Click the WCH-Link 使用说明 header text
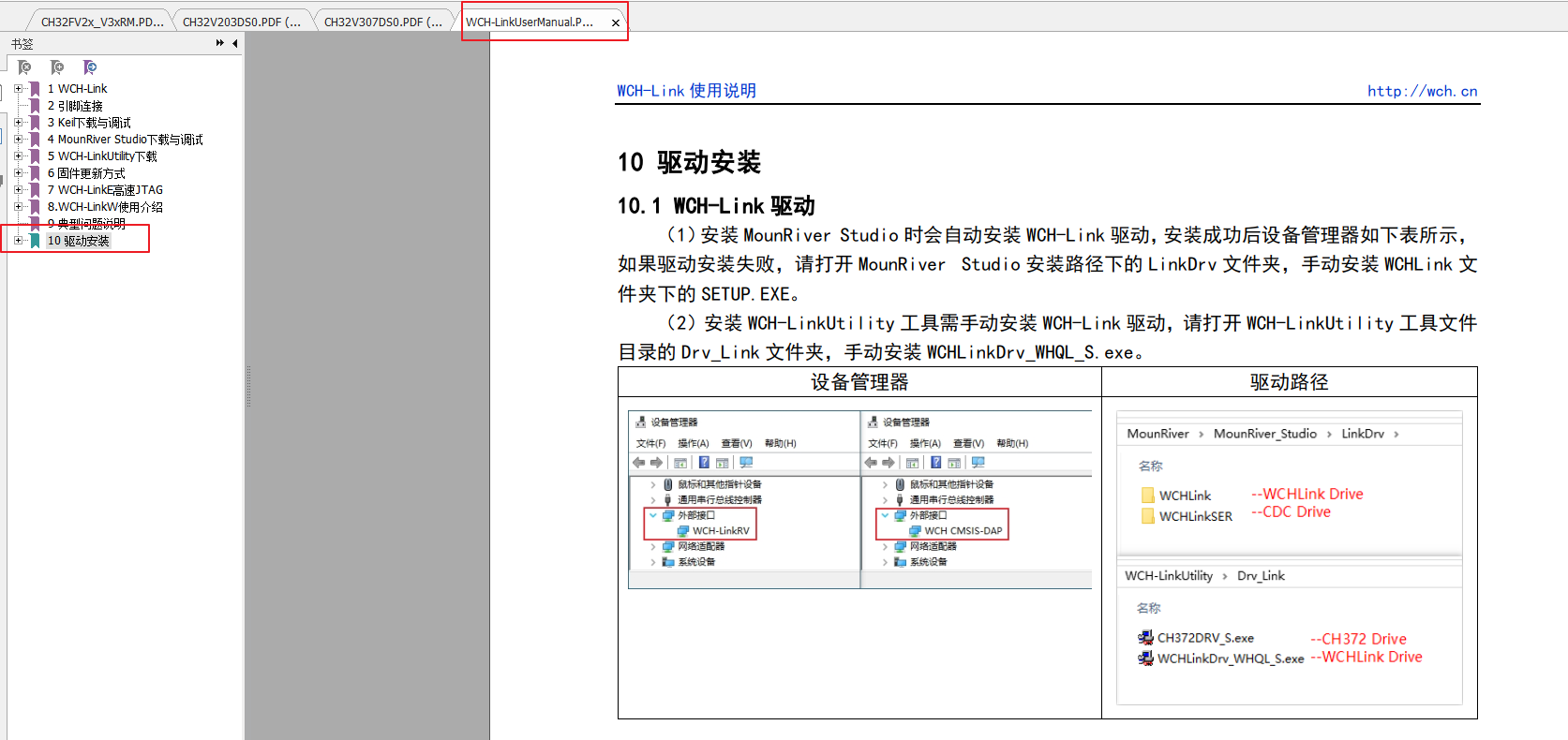 686,91
